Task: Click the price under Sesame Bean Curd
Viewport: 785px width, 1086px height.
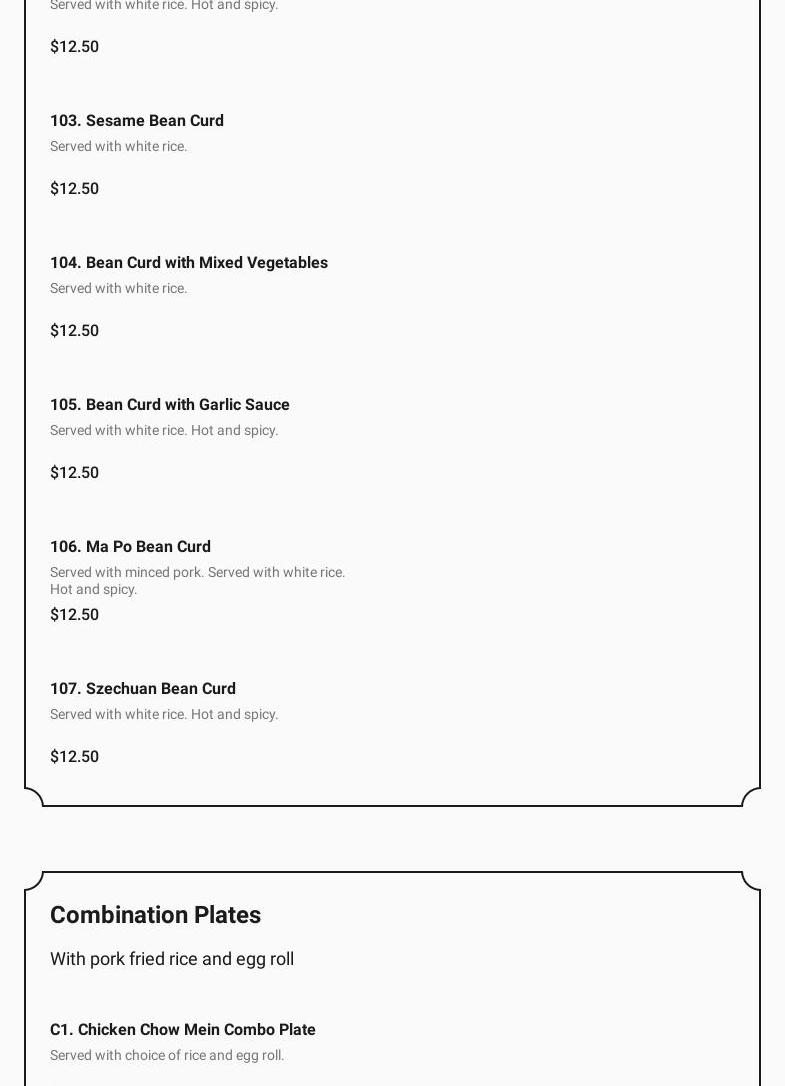Action: tap(74, 188)
